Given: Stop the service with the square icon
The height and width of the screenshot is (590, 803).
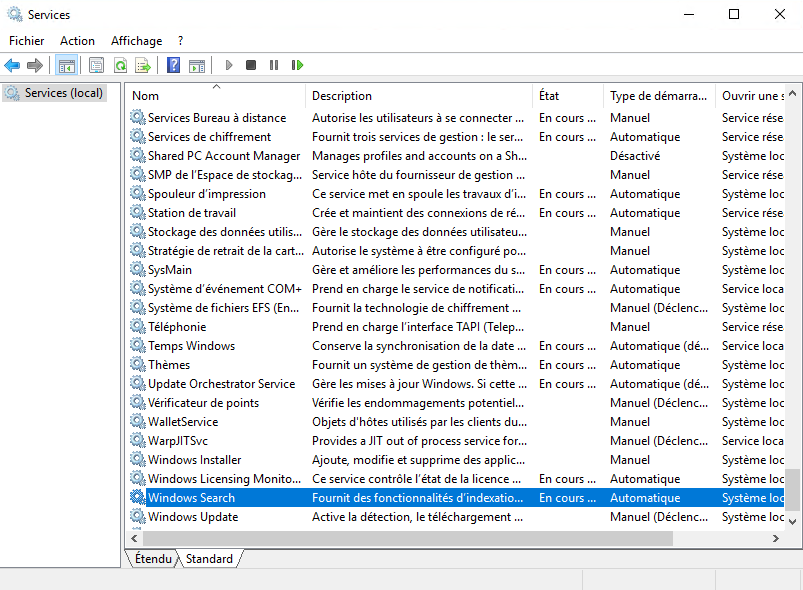Looking at the screenshot, I should click(x=251, y=65).
